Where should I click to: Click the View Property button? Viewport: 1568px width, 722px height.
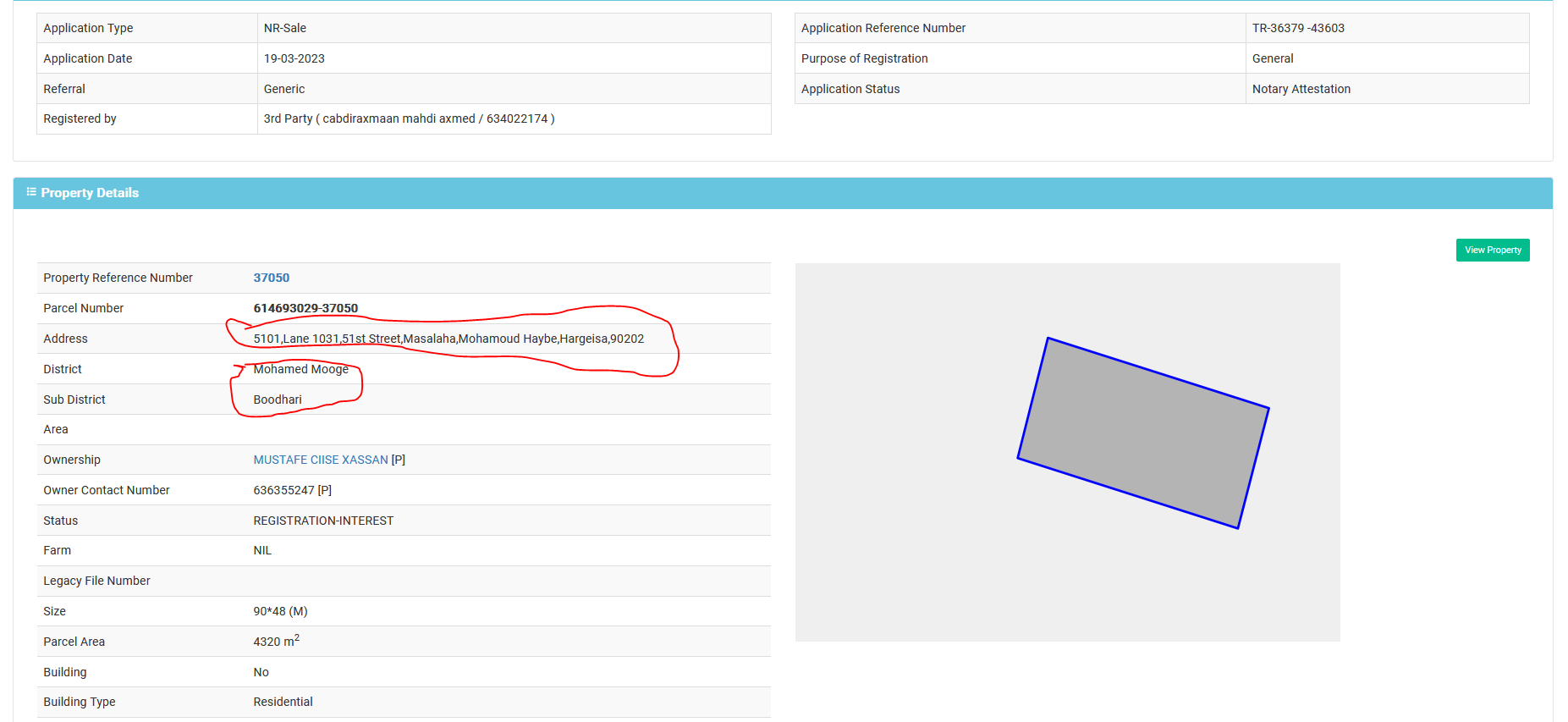1492,250
